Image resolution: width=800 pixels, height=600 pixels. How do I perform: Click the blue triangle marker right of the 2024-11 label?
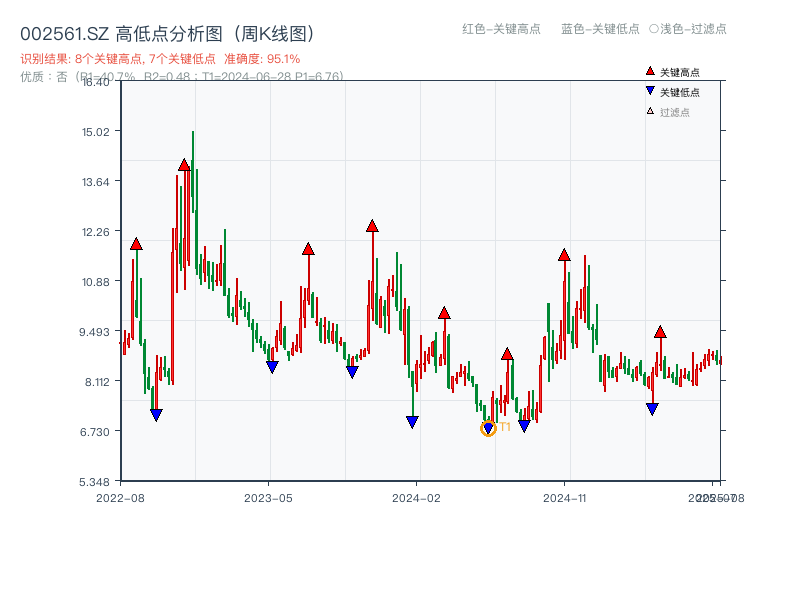click(x=651, y=407)
